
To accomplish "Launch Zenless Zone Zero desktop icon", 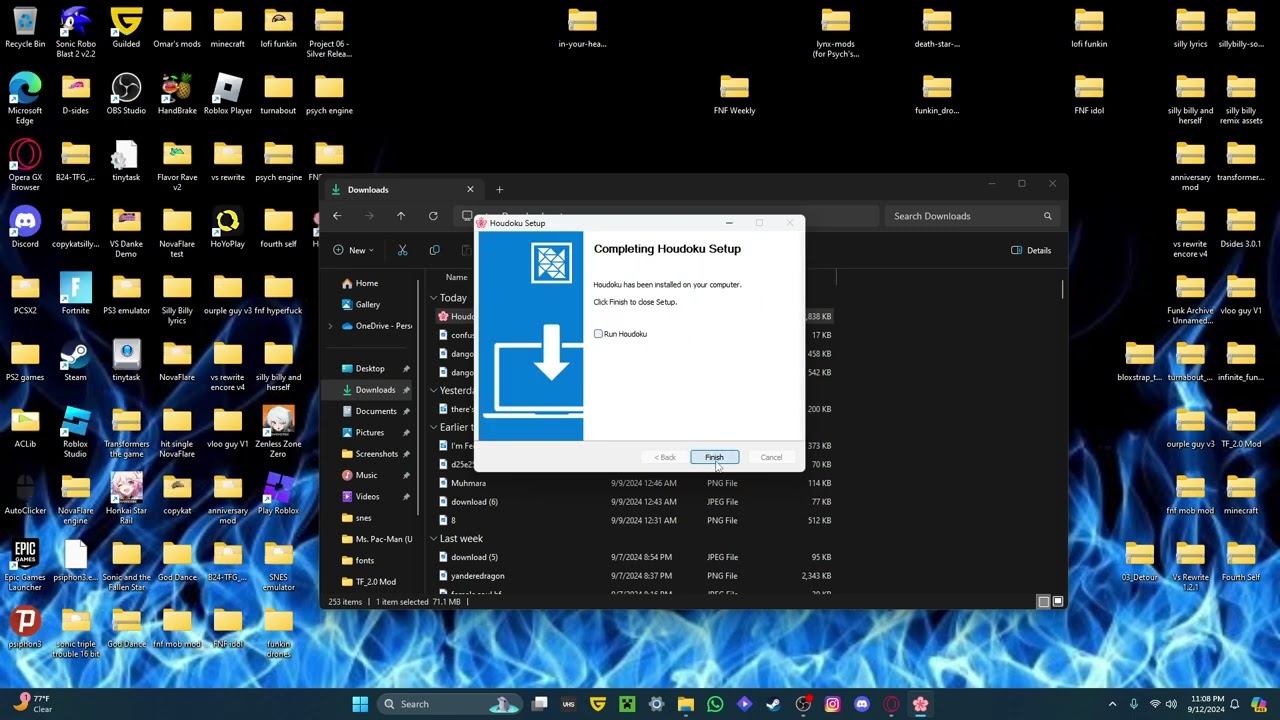I will click(278, 432).
